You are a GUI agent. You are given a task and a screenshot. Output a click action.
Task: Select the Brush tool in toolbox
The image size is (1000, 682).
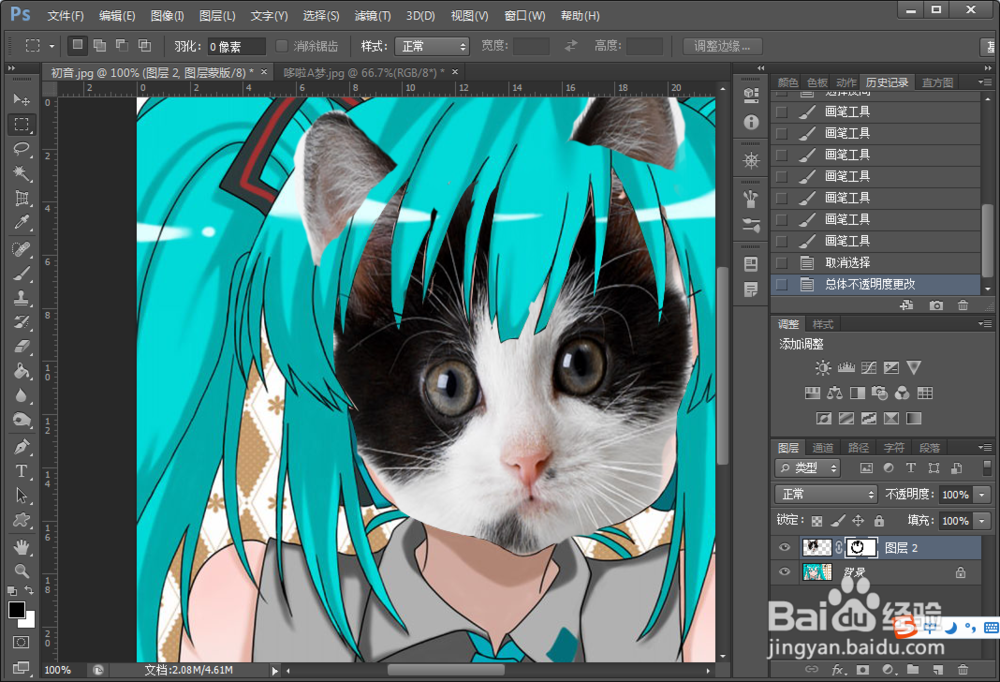(21, 273)
